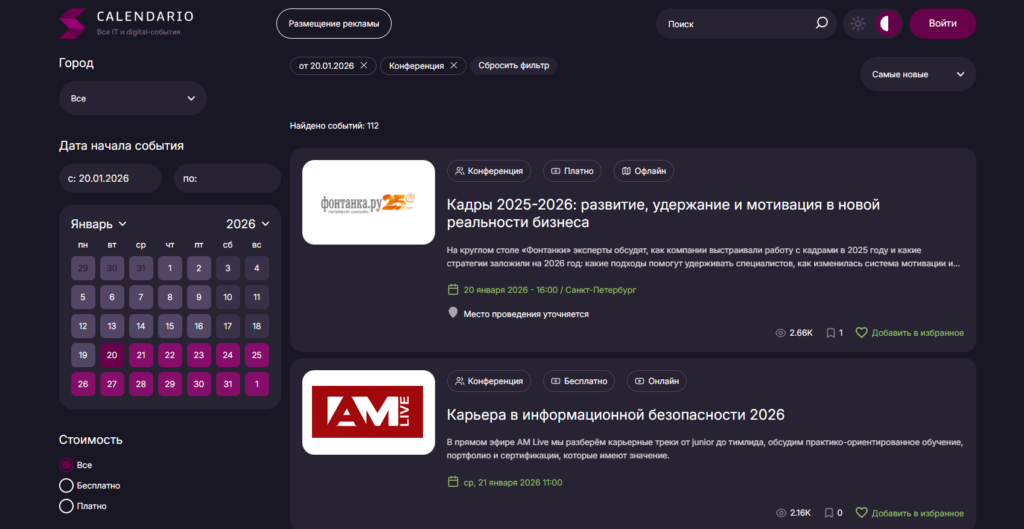Click bookmark icon on Кадры 2025-2026 card
Viewport: 1024px width, 529px height.
[x=830, y=333]
